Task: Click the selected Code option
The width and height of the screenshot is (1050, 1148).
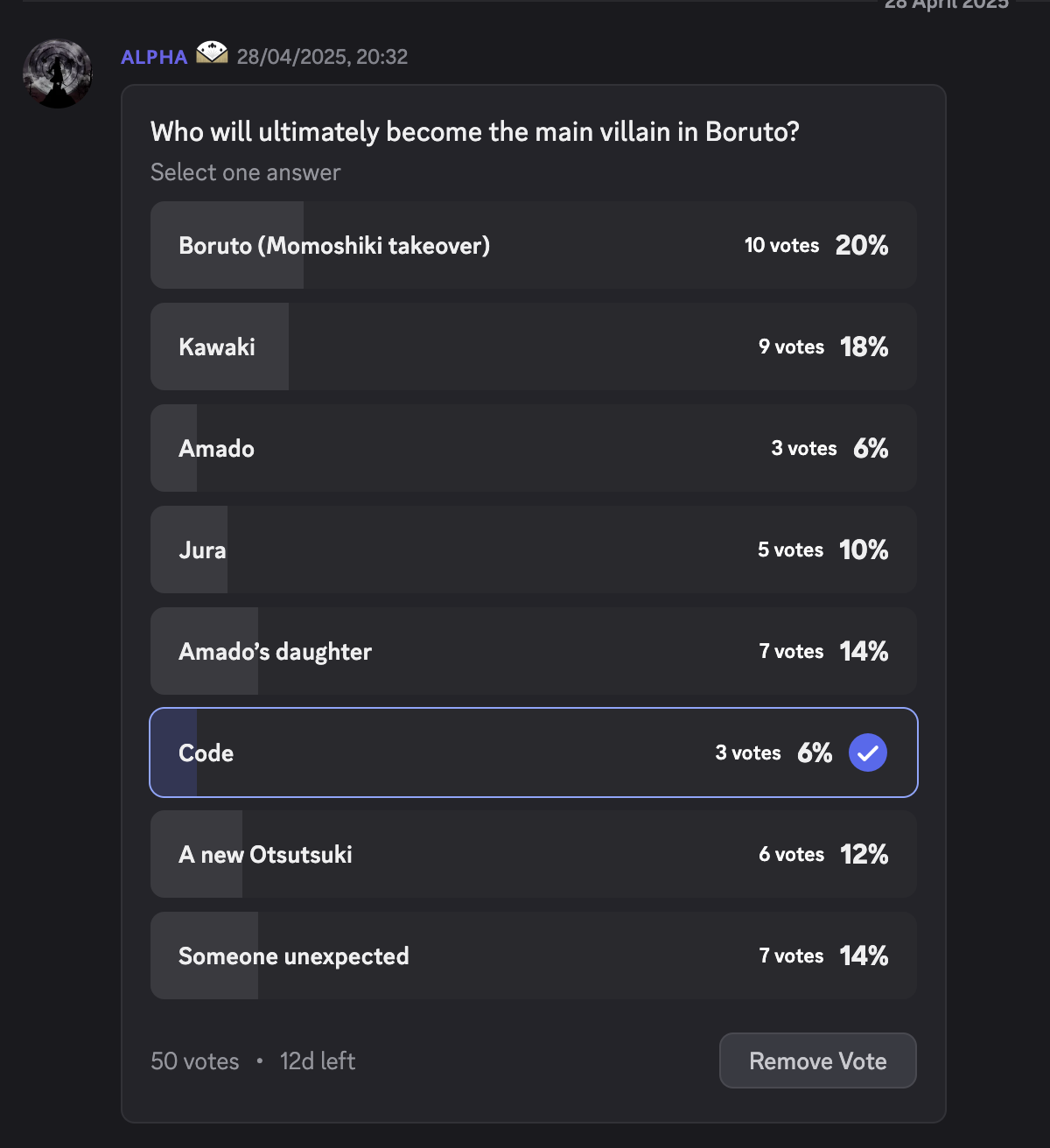Action: (x=534, y=752)
